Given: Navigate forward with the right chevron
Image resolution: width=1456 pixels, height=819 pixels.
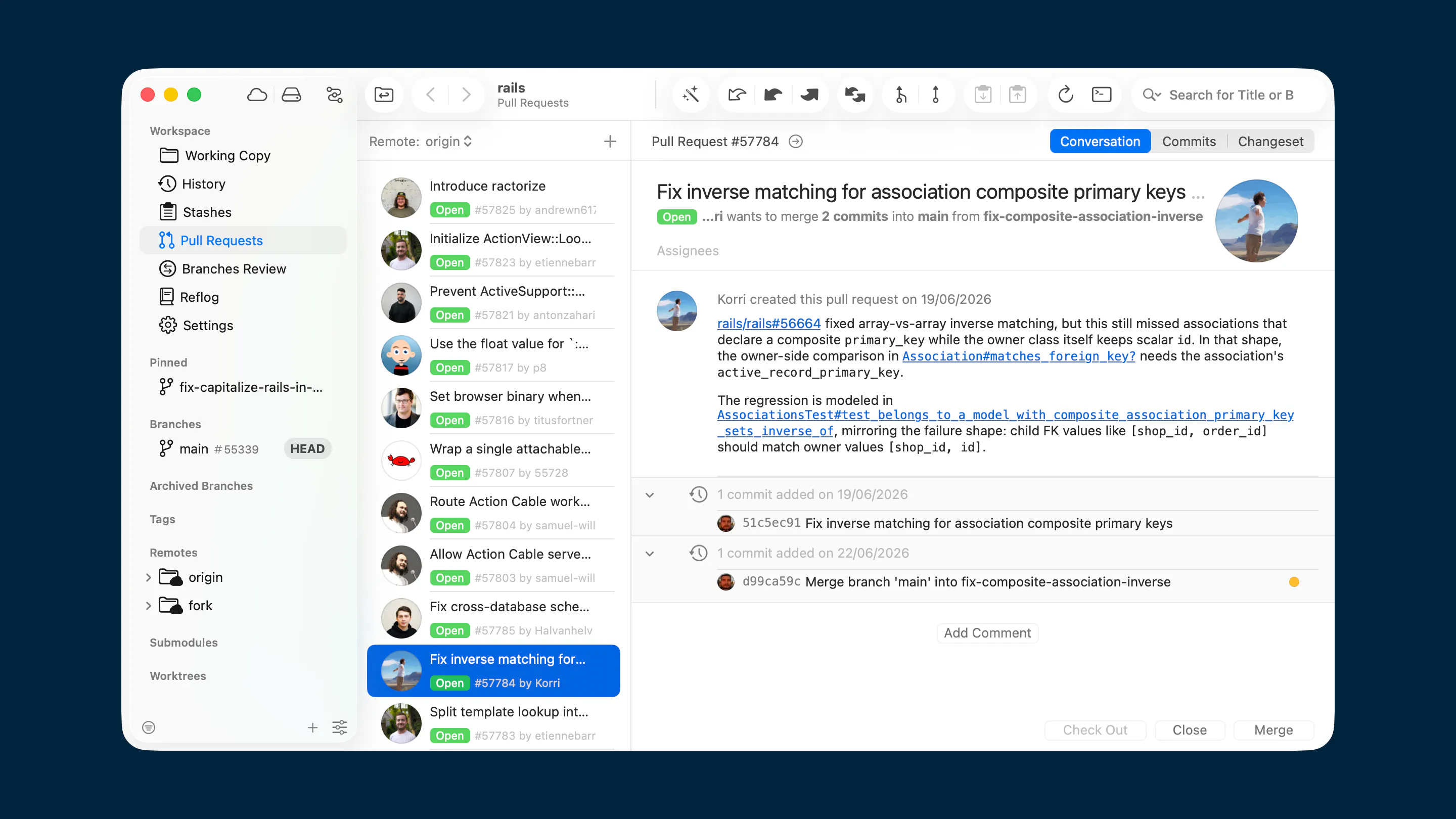Looking at the screenshot, I should (x=466, y=95).
